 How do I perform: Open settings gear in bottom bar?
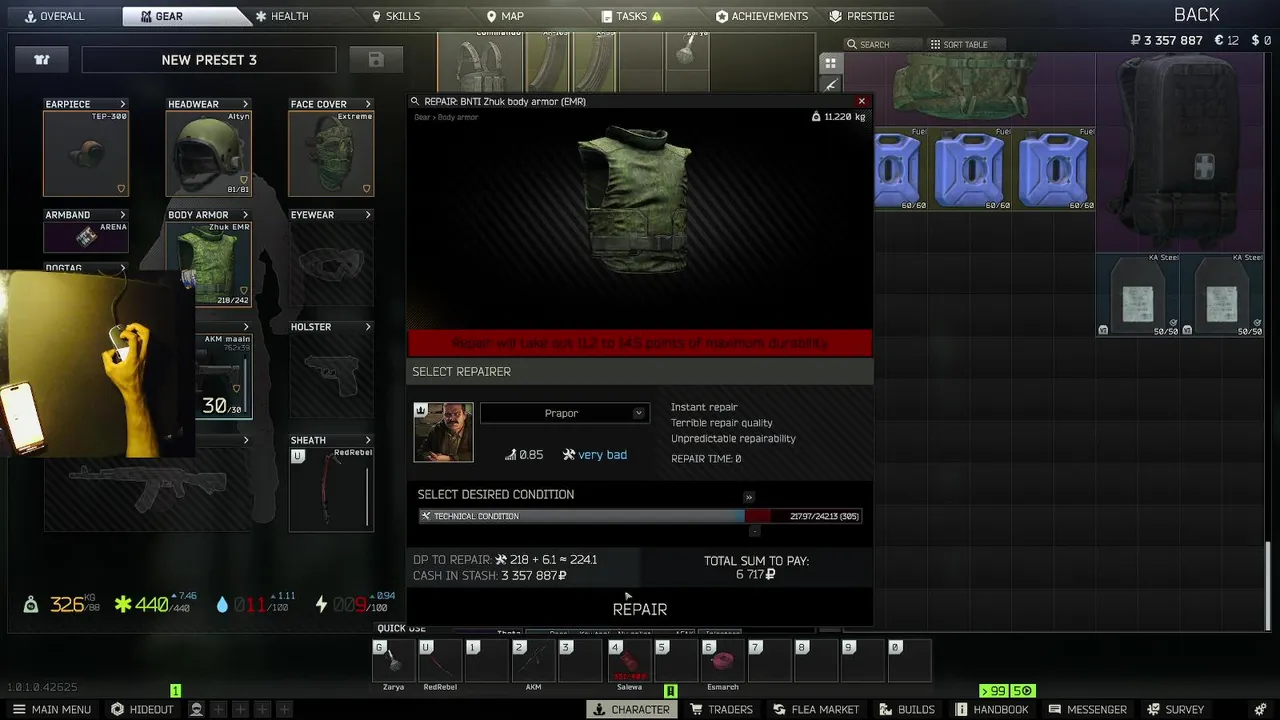(1262, 709)
